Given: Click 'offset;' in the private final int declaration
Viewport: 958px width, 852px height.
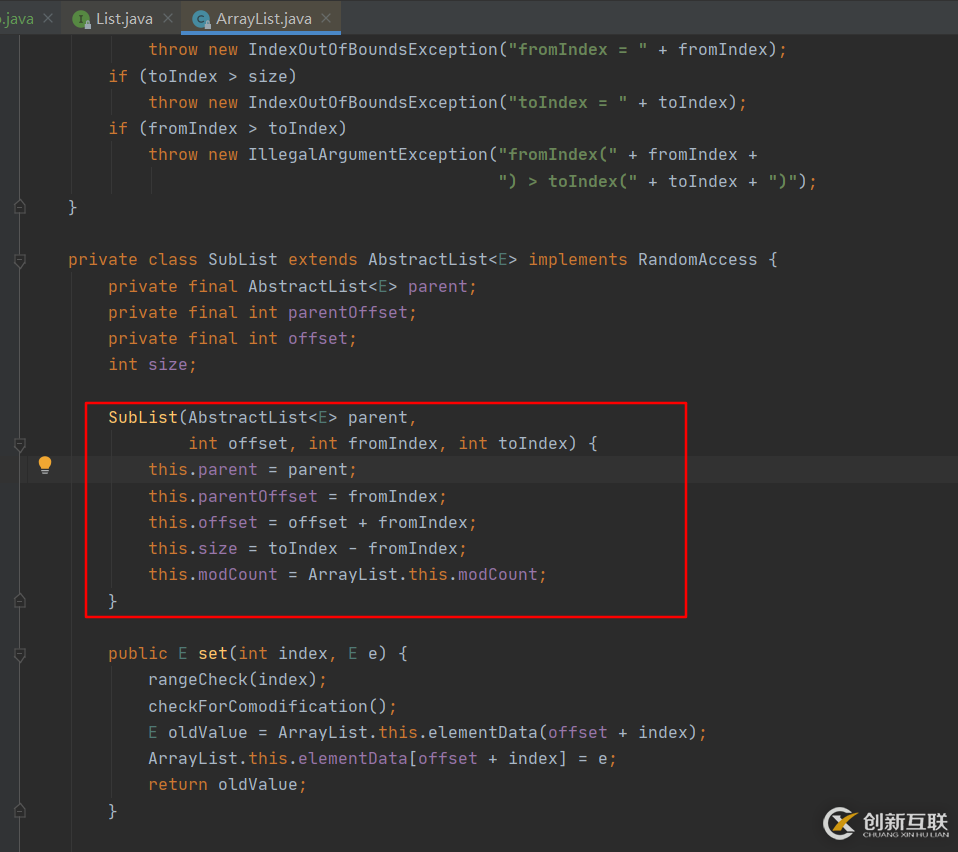Looking at the screenshot, I should [x=323, y=338].
